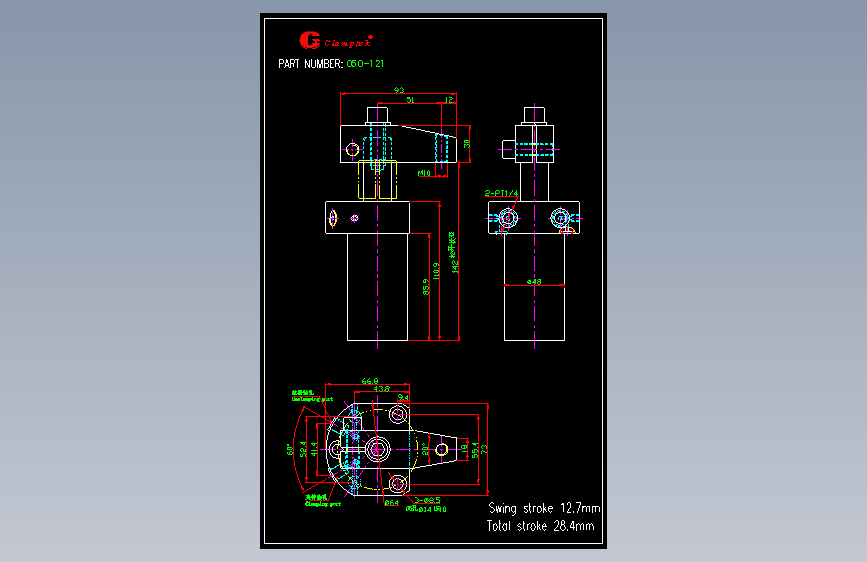Select the 'PART NUMBER:' label

[x=311, y=64]
